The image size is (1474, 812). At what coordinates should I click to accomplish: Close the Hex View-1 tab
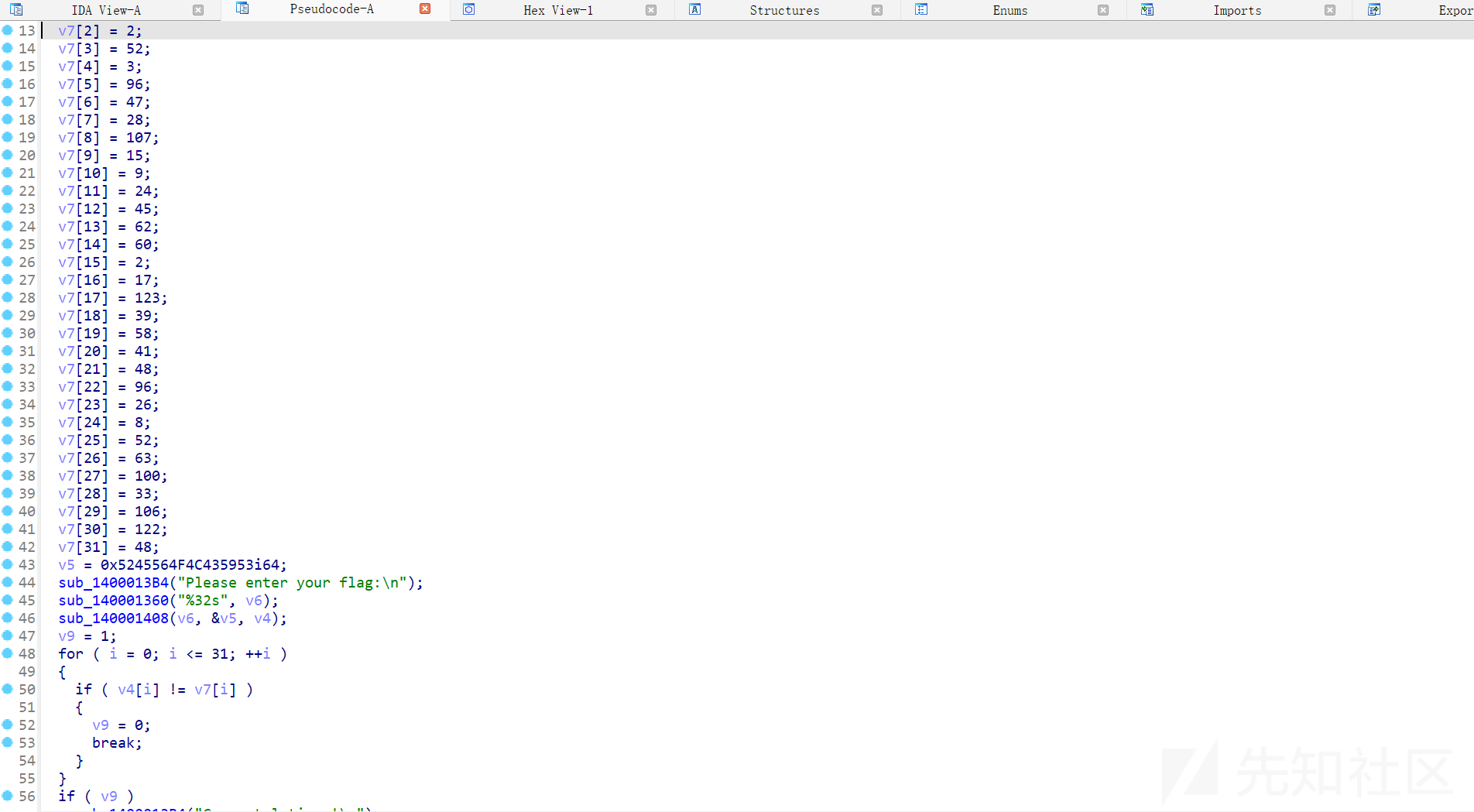(651, 10)
